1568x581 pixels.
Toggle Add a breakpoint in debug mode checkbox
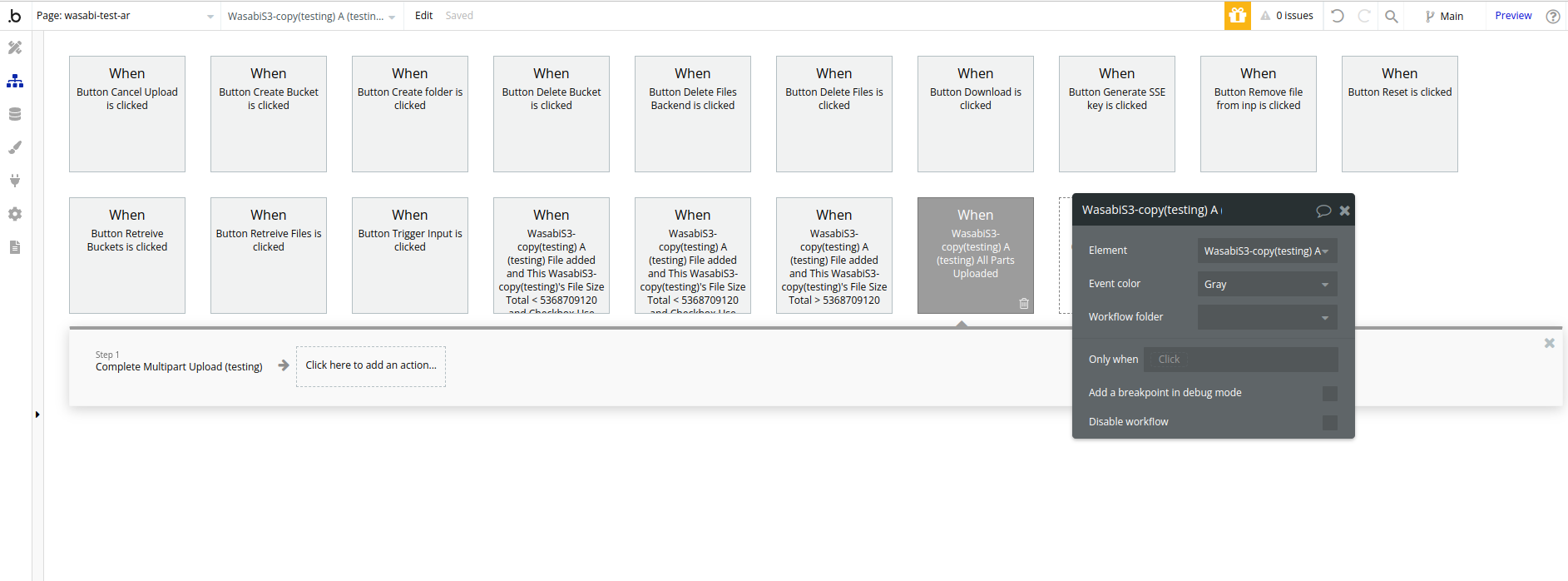point(1330,394)
